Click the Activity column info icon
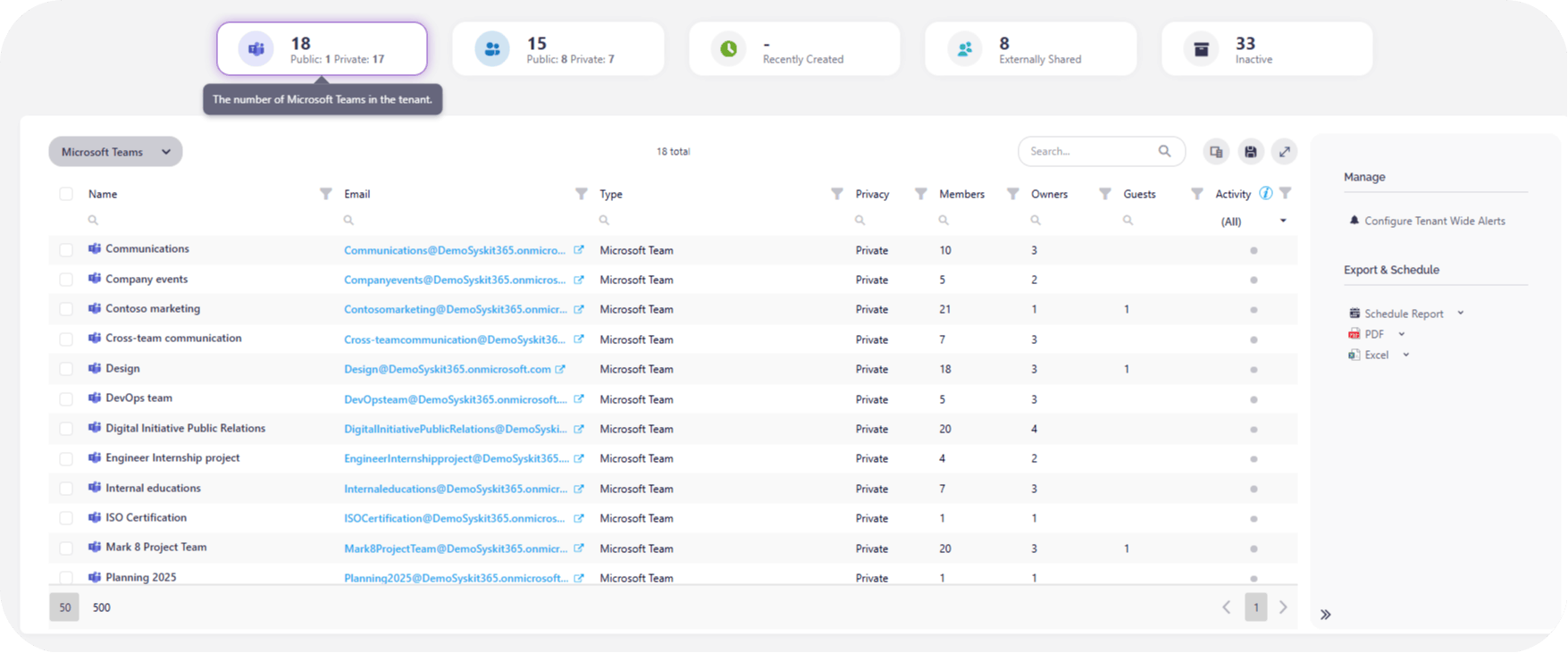This screenshot has width=1568, height=653. (x=1265, y=194)
